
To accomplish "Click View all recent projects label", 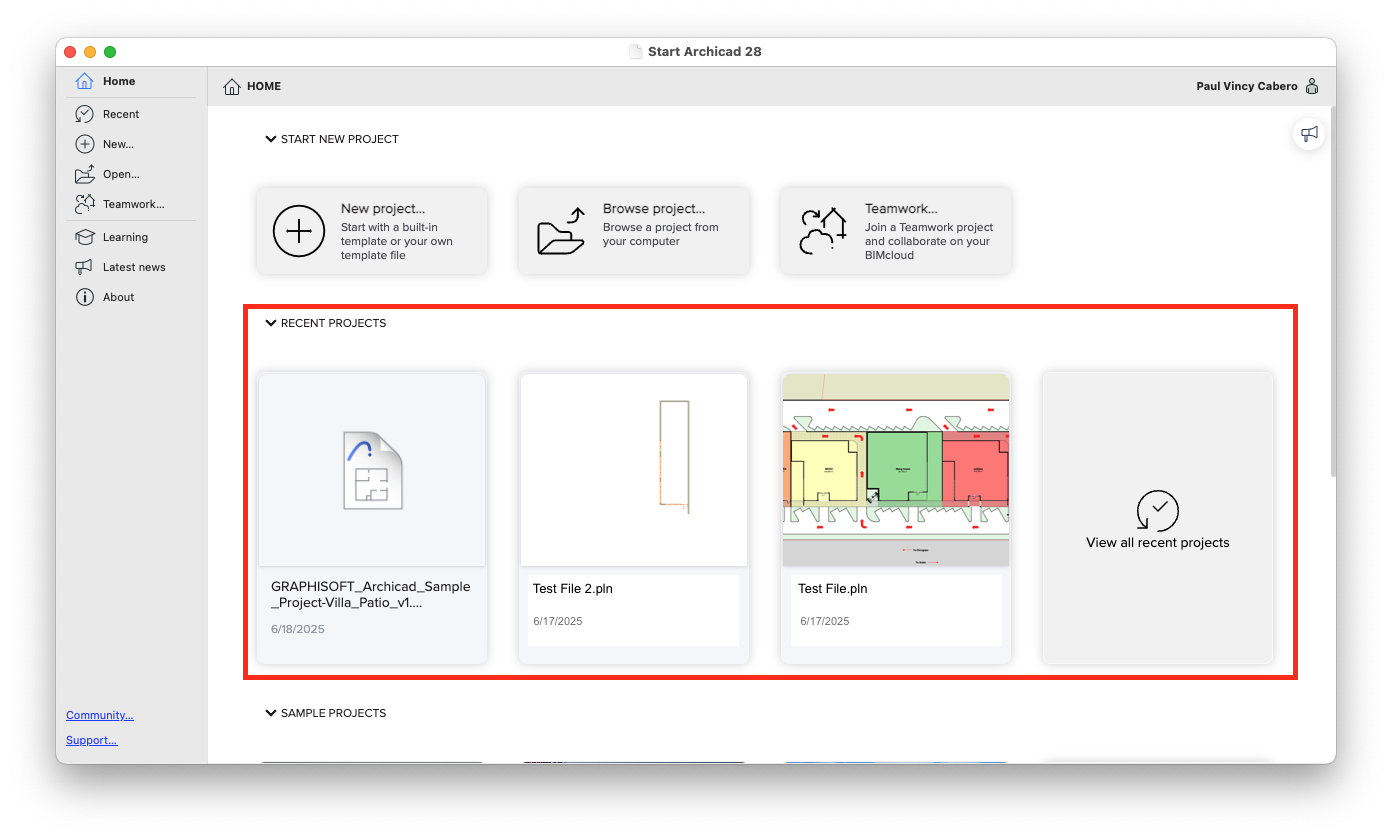I will click(1158, 543).
